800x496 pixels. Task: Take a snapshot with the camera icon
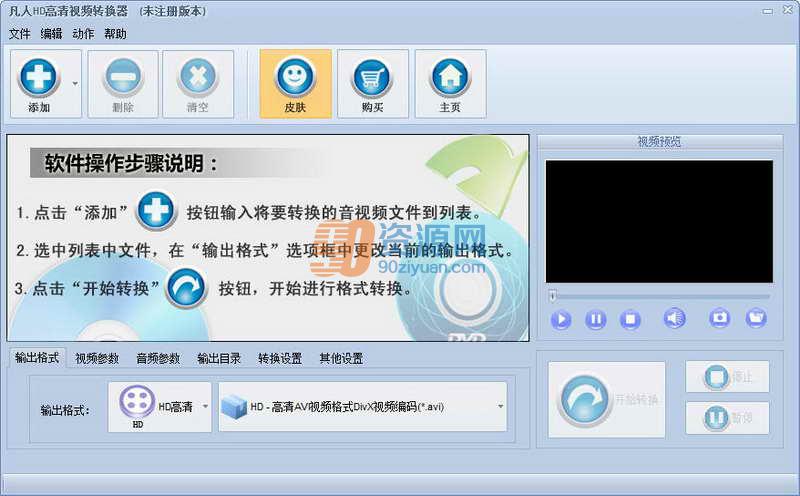[x=719, y=318]
